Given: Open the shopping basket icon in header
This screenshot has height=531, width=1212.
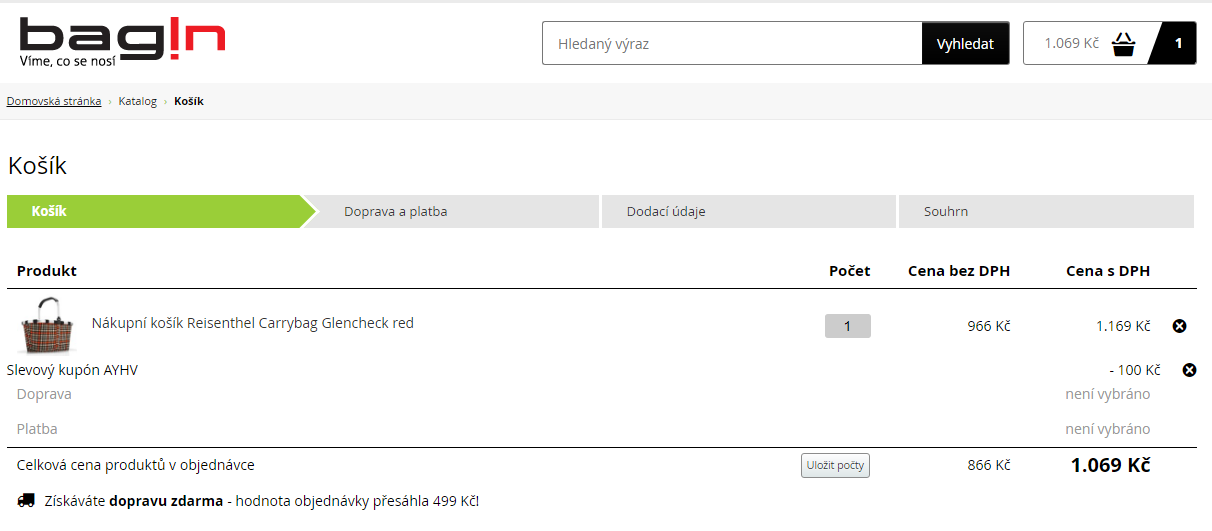Looking at the screenshot, I should click(x=1124, y=44).
